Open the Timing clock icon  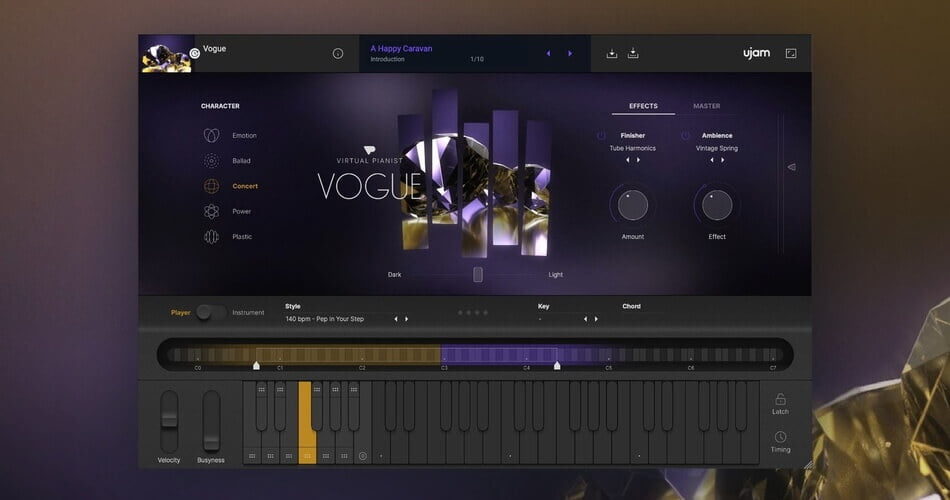[780, 437]
